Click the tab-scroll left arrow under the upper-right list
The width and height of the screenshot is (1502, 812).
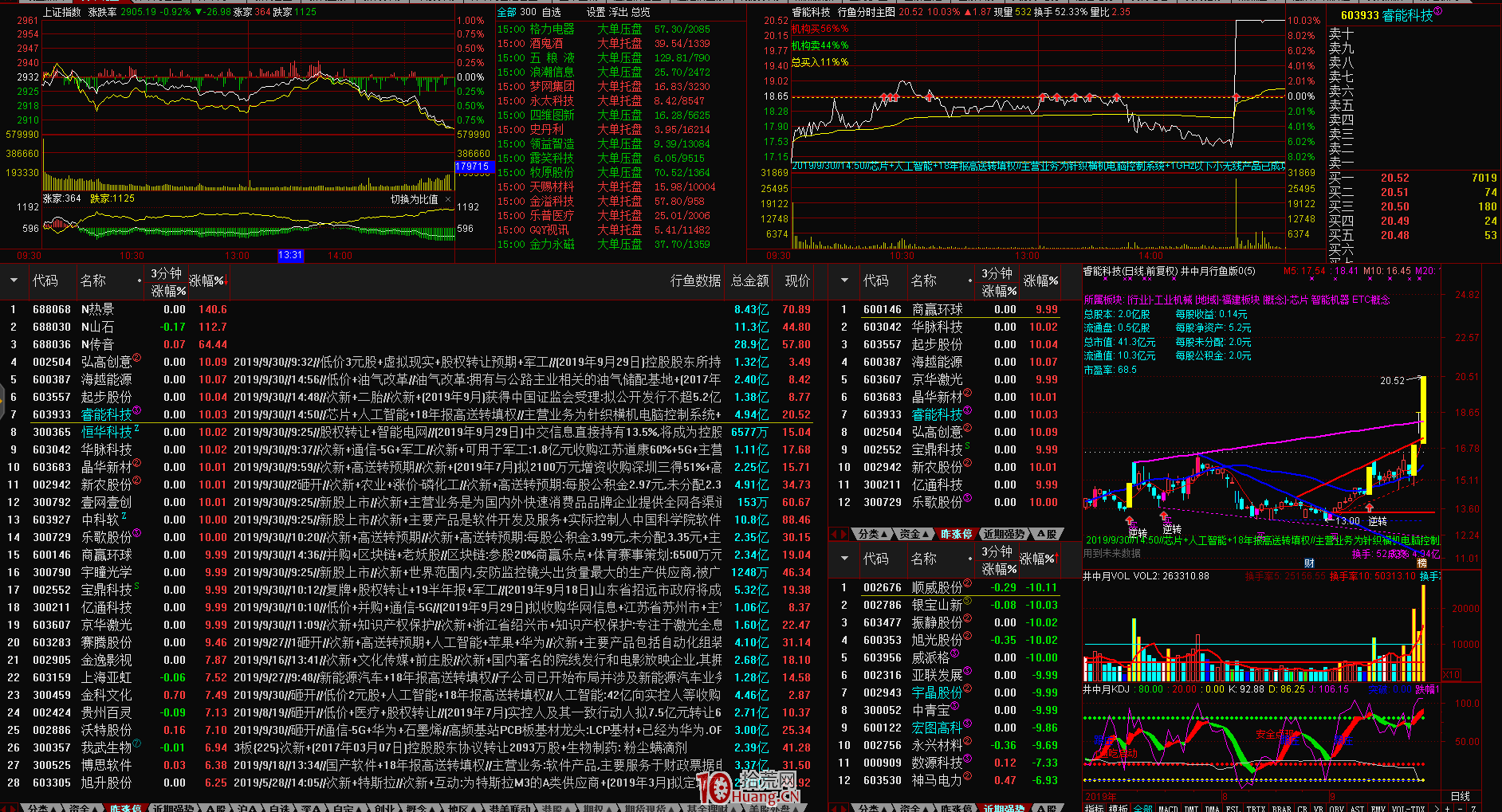pyautogui.click(x=835, y=534)
